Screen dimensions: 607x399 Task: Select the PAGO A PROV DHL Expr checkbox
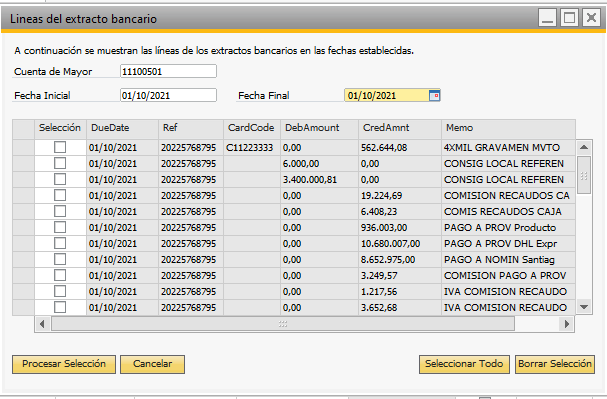click(x=60, y=243)
